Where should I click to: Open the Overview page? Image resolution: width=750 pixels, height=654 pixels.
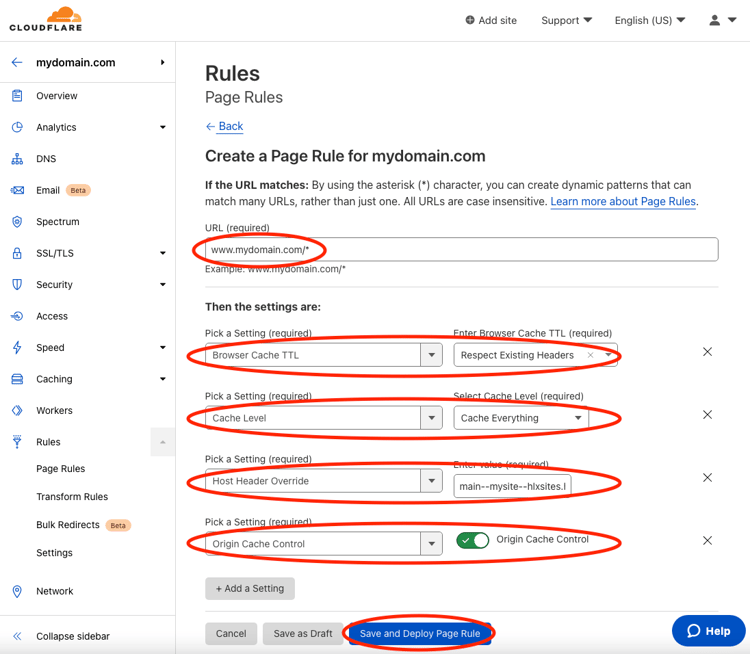pyautogui.click(x=57, y=96)
